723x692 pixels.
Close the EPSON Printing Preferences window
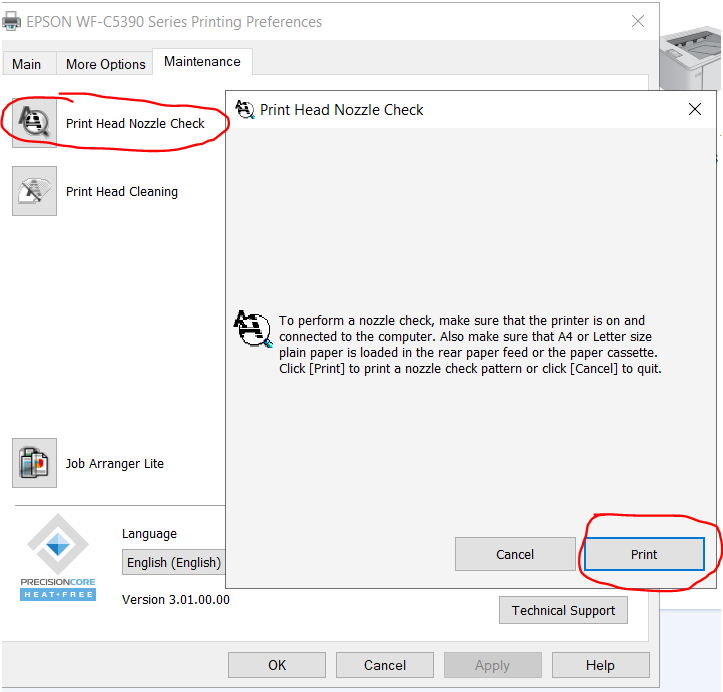(638, 21)
